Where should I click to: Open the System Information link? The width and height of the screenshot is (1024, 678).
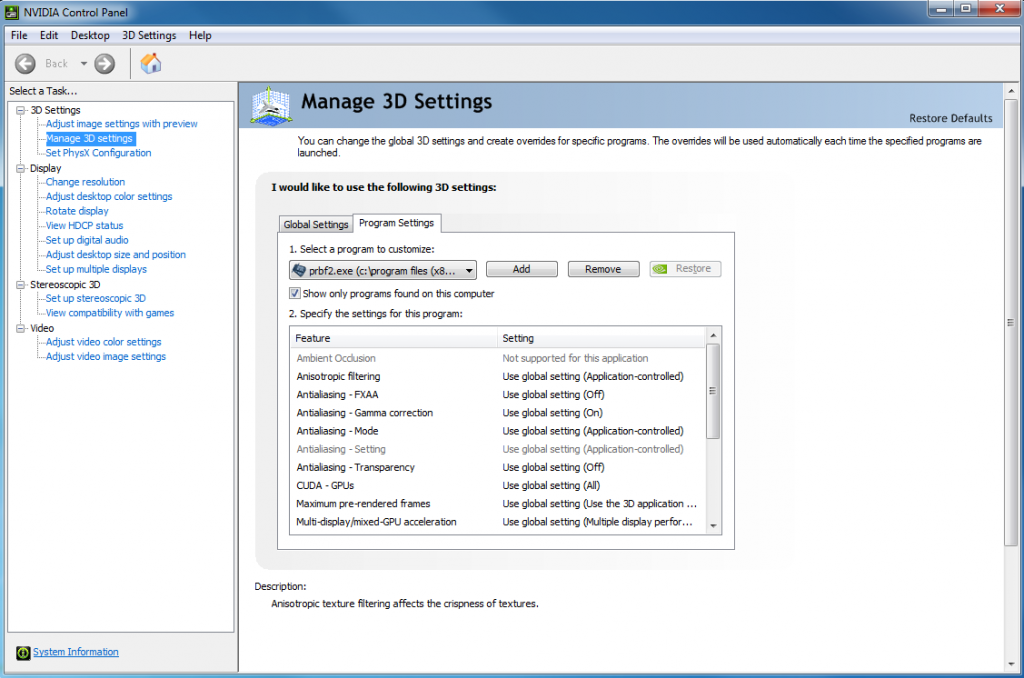[76, 652]
